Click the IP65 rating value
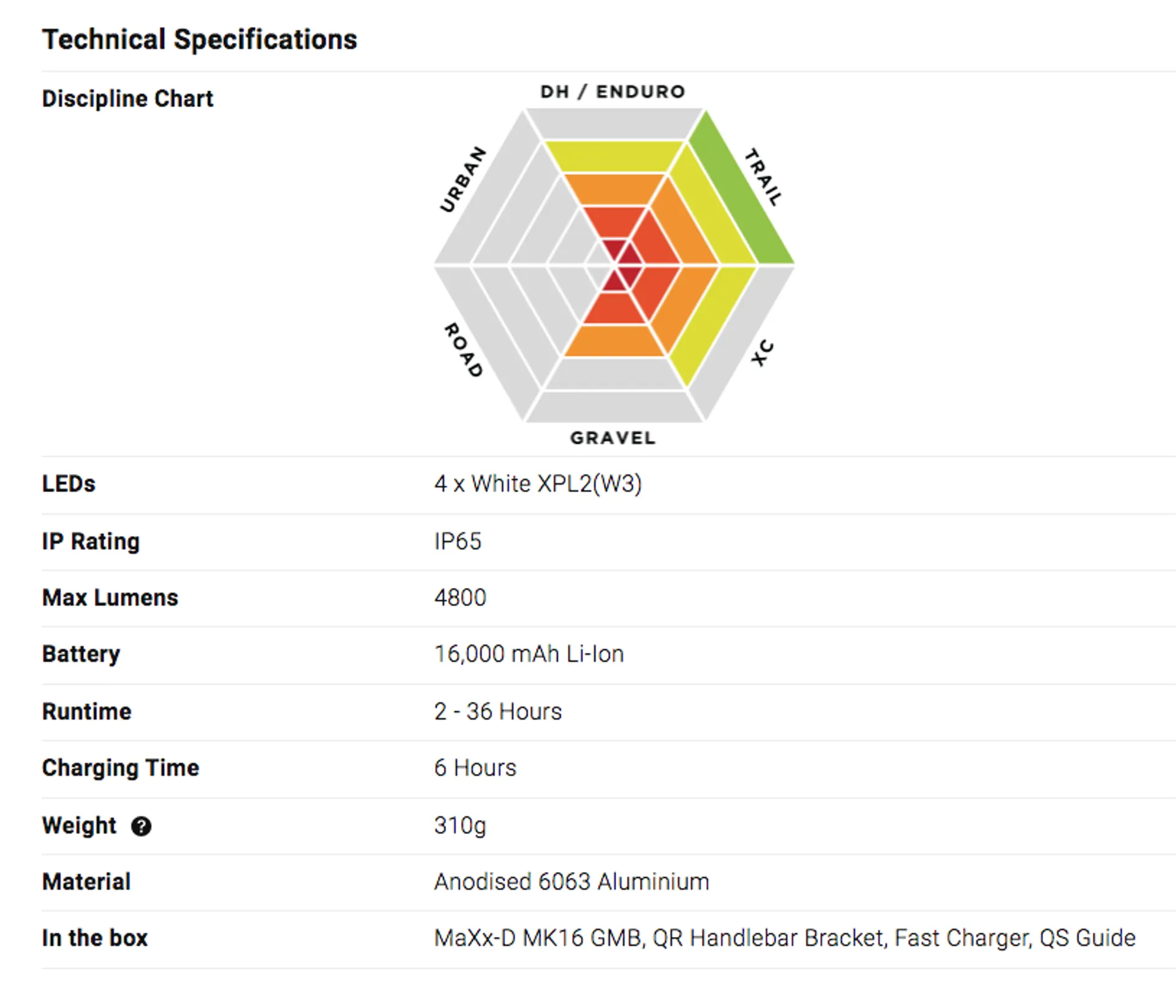Viewport: 1176px width, 1008px height. coord(458,541)
